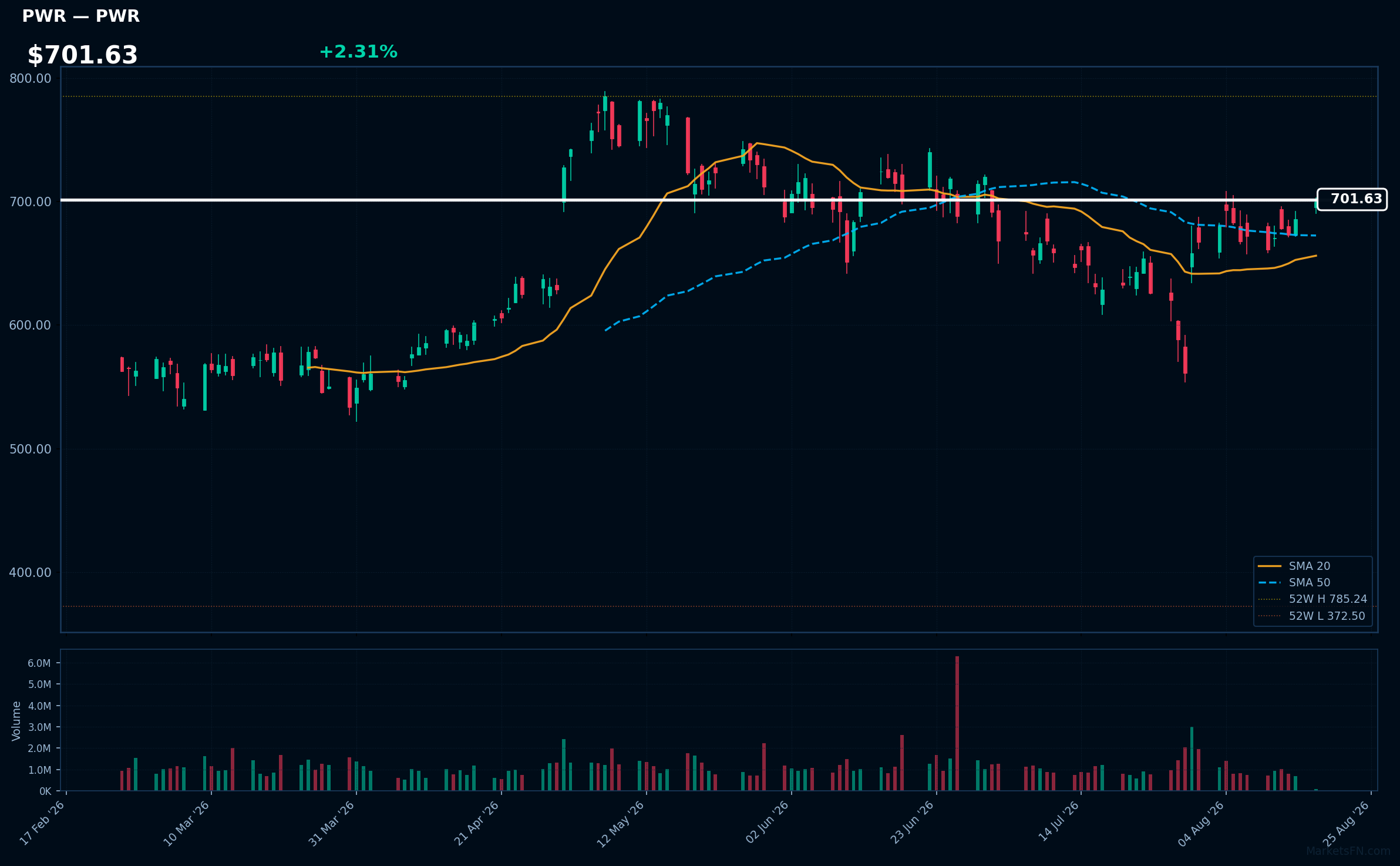Click the blue dashed SMA 50 sample in legend

1270,582
